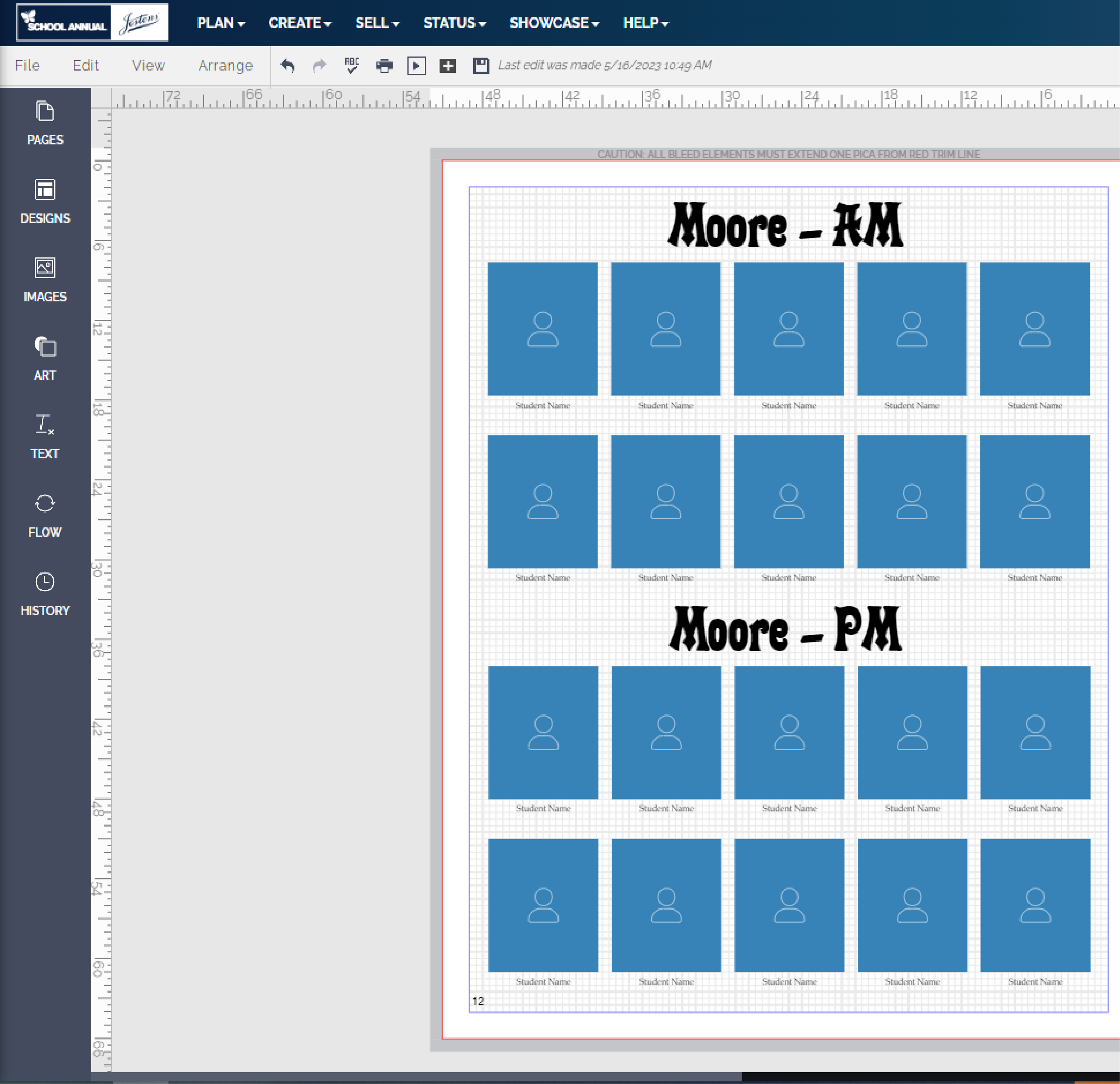Run the ABC spell check
This screenshot has width=1120, height=1084.
[x=351, y=65]
